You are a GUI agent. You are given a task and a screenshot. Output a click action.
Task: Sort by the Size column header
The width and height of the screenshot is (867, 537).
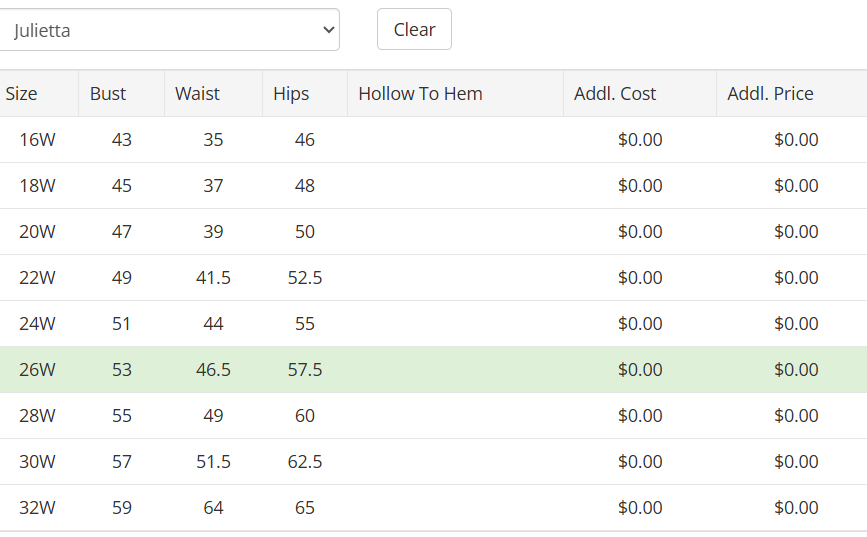click(x=39, y=93)
